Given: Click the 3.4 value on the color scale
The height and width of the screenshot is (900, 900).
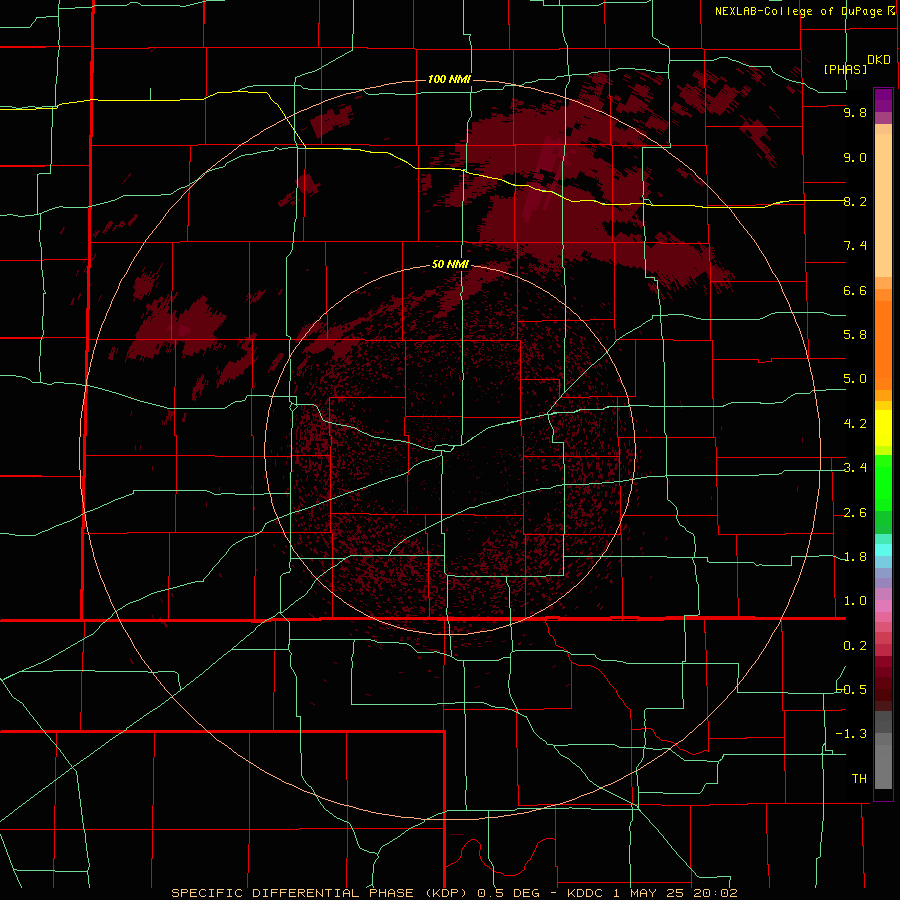Looking at the screenshot, I should point(855,468).
